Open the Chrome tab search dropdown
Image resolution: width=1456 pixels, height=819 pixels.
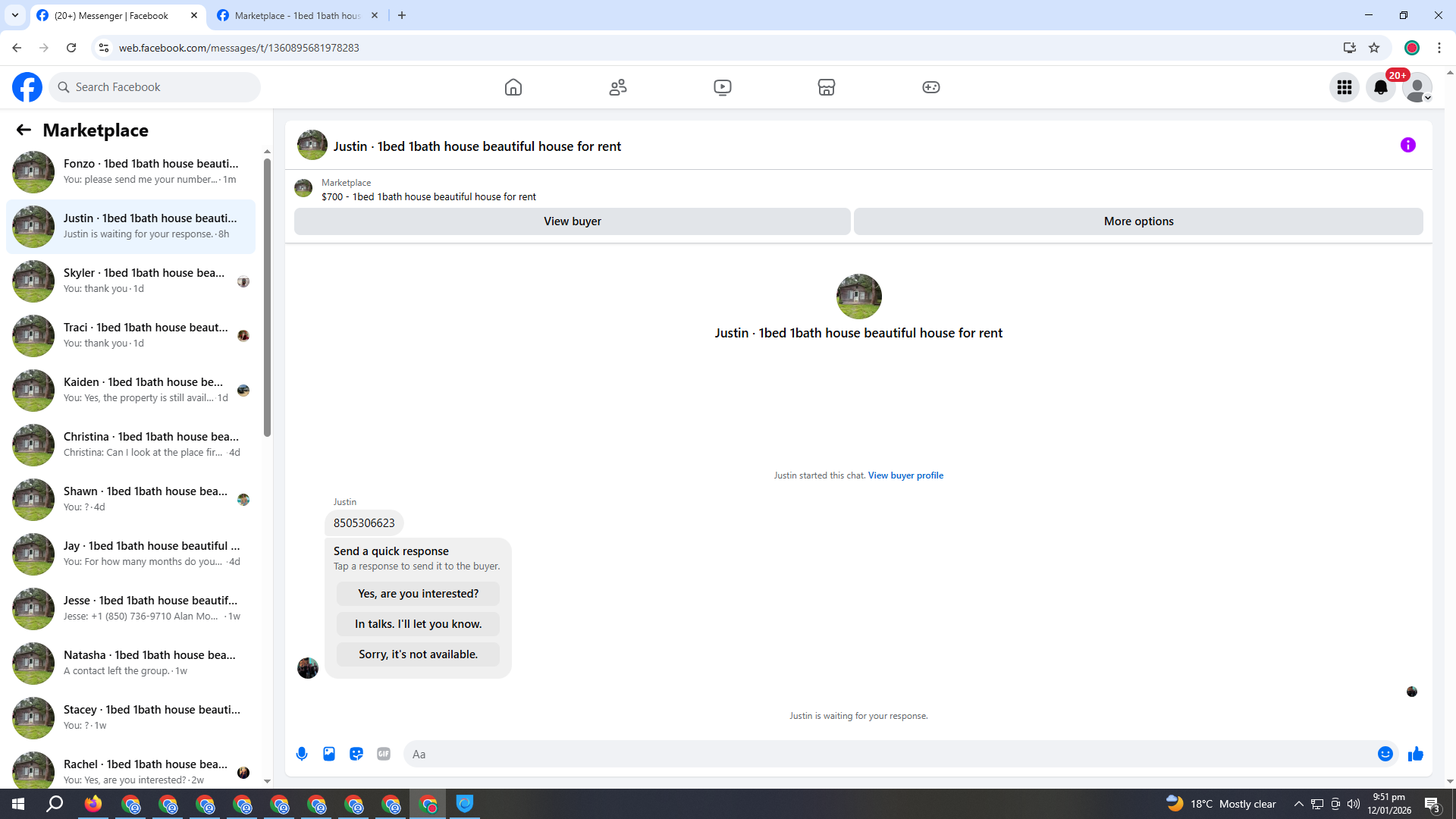pos(14,15)
